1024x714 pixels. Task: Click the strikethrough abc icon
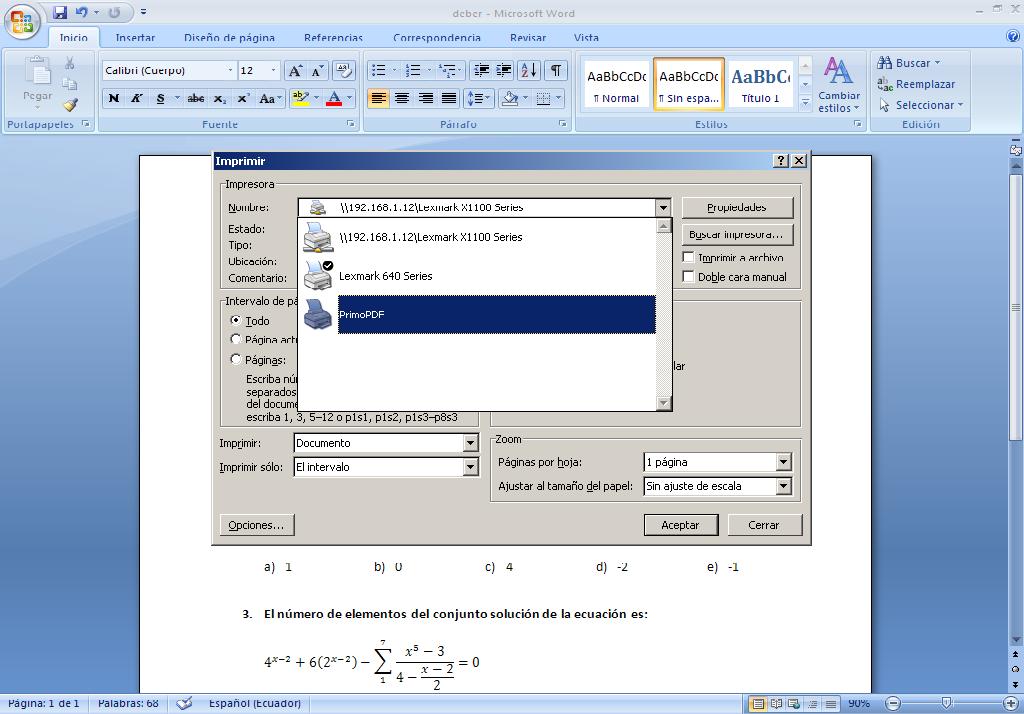[x=196, y=98]
